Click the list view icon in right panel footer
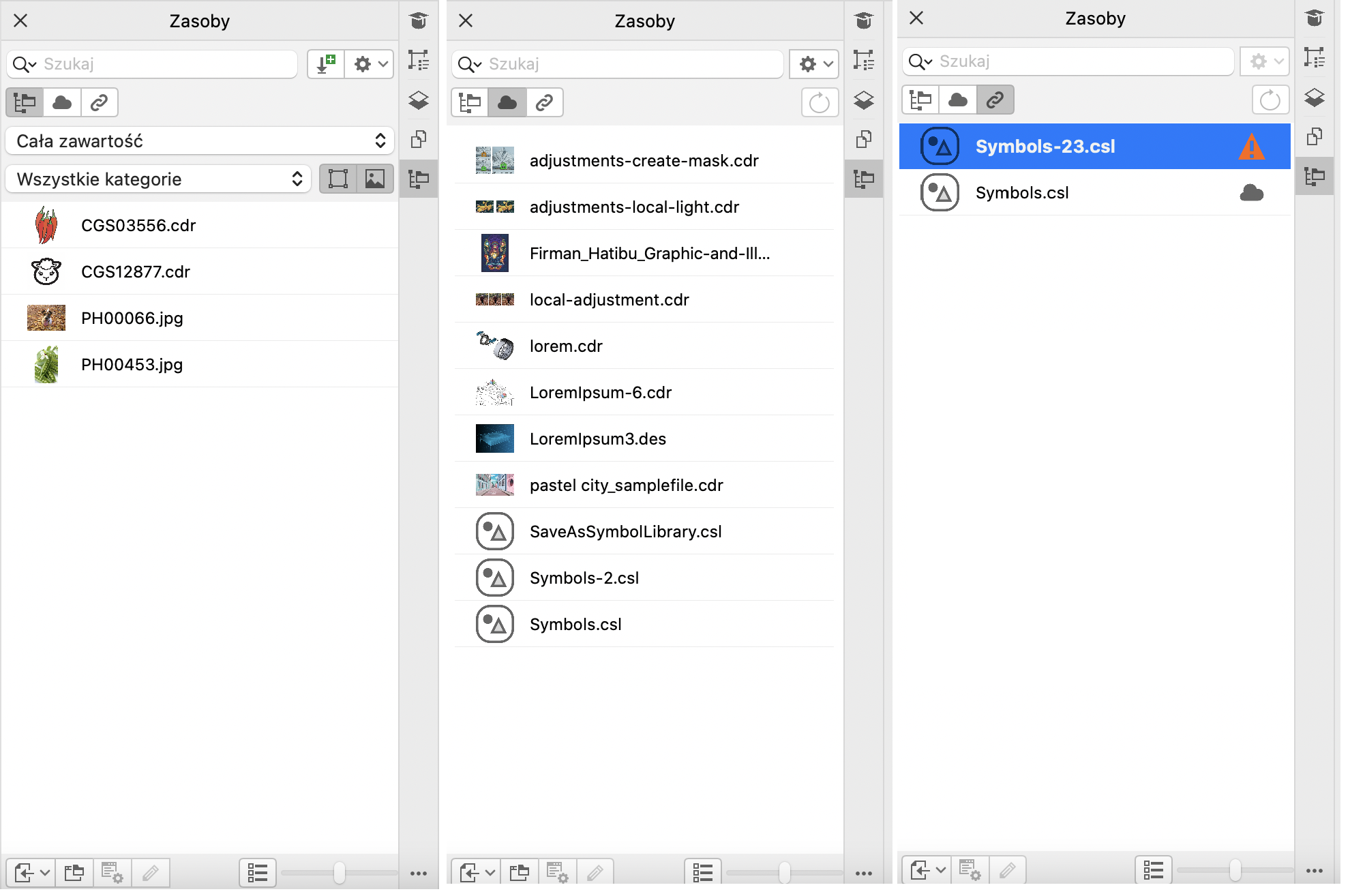This screenshot has width=1350, height=896. [1153, 869]
